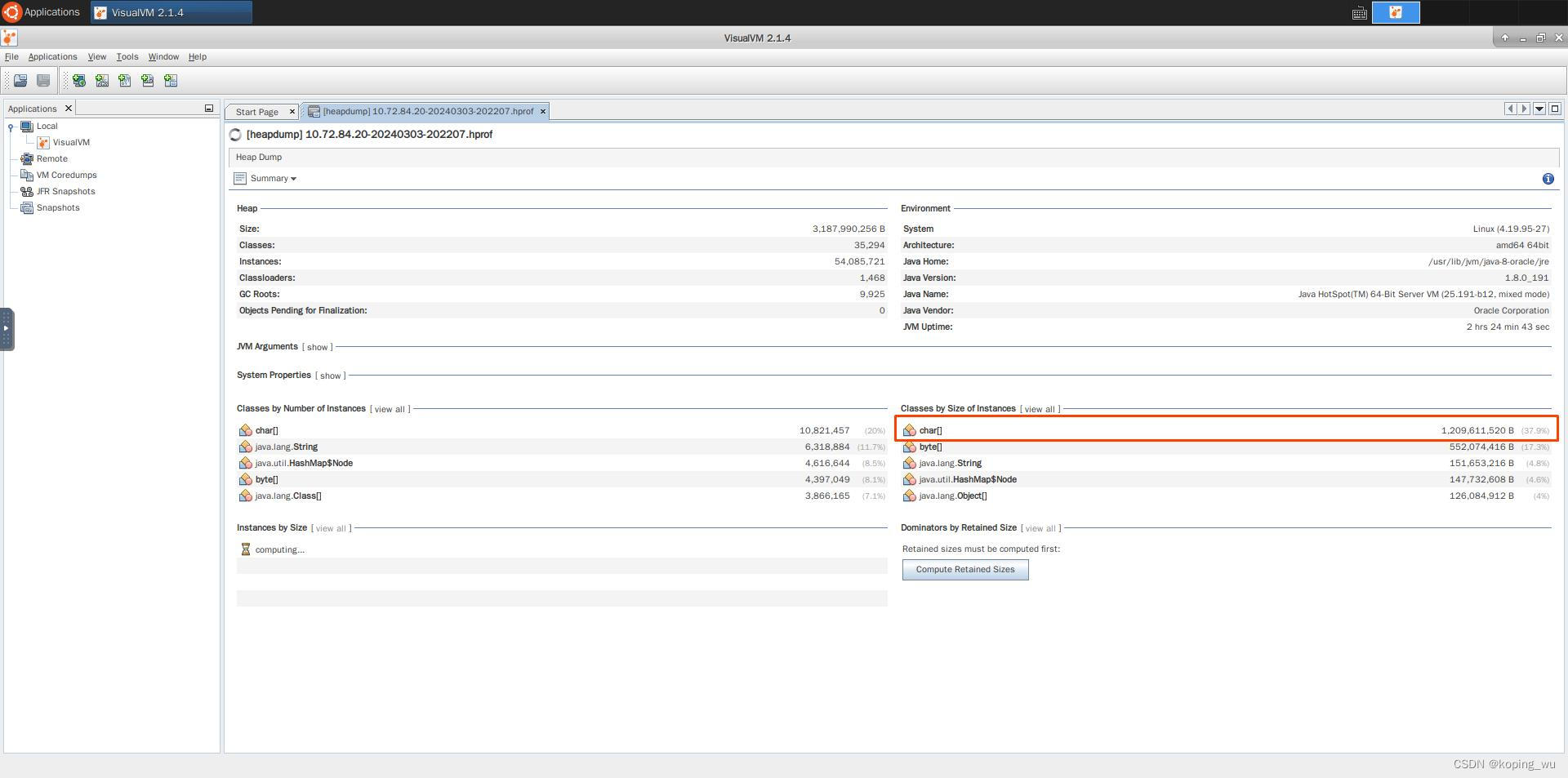View all Classes by Size of Instances
Screen dimensions: 1568x778
coord(1040,409)
